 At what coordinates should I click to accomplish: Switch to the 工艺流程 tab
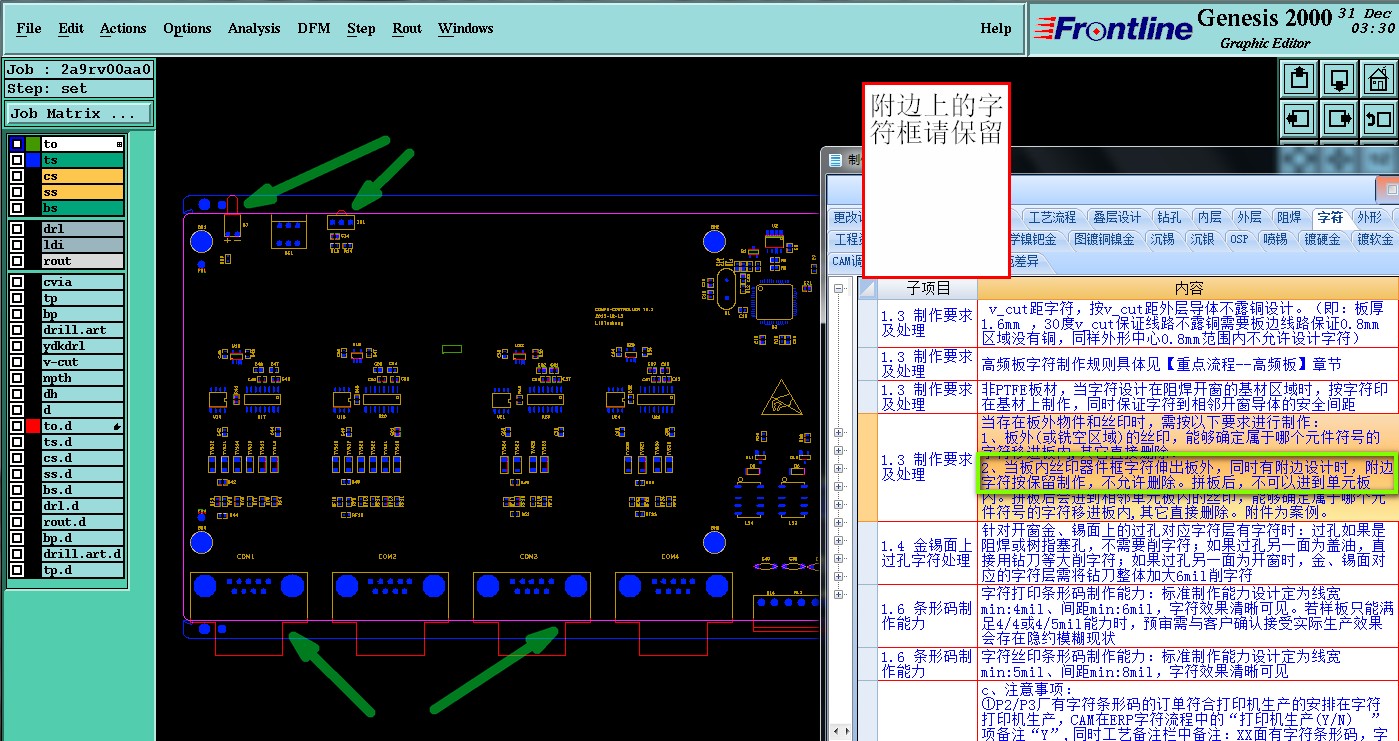pos(1052,217)
